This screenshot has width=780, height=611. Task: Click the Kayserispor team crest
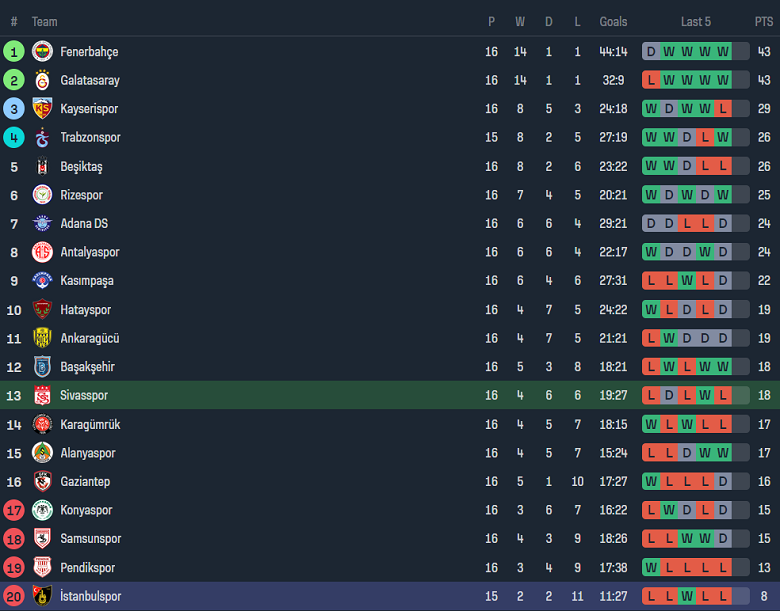(42, 109)
